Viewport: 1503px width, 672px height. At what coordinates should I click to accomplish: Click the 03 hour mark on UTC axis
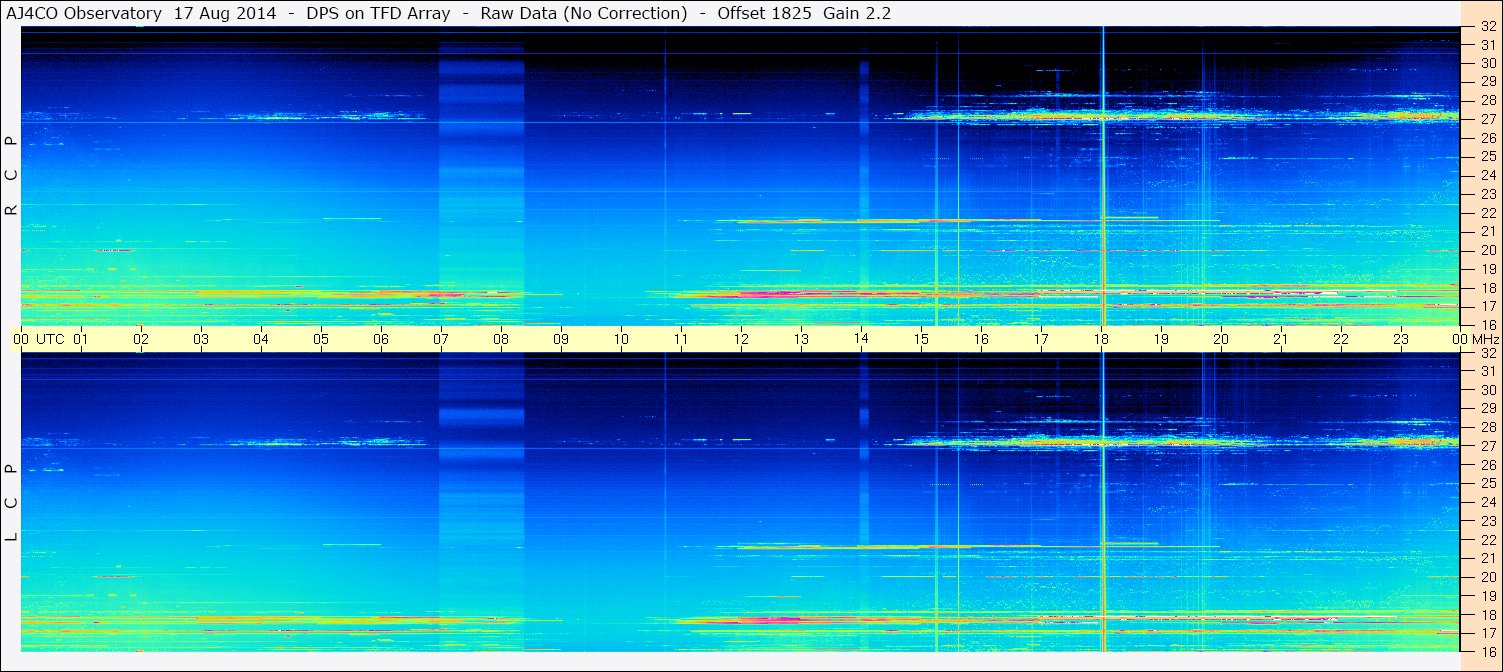pyautogui.click(x=201, y=339)
